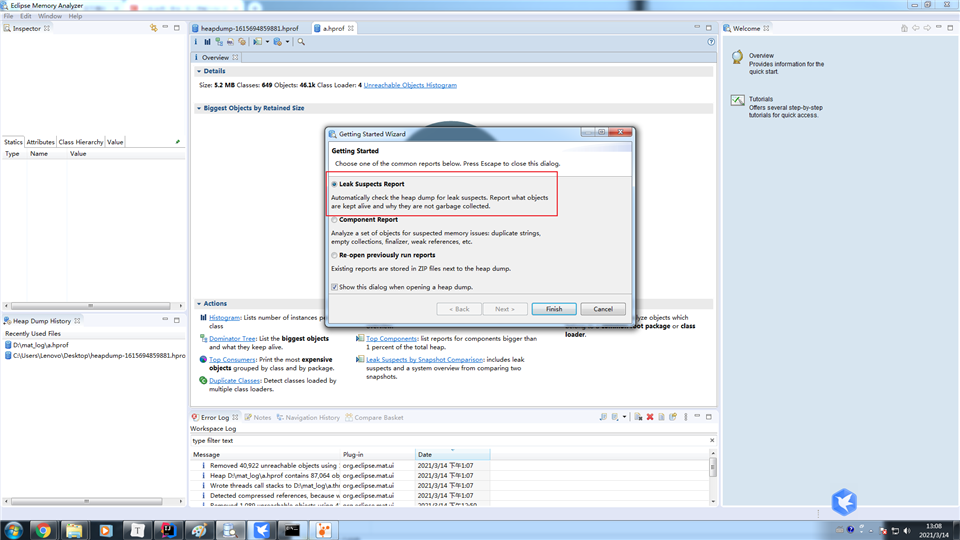Select Re-open previously run reports option
The width and height of the screenshot is (960, 540).
click(334, 255)
